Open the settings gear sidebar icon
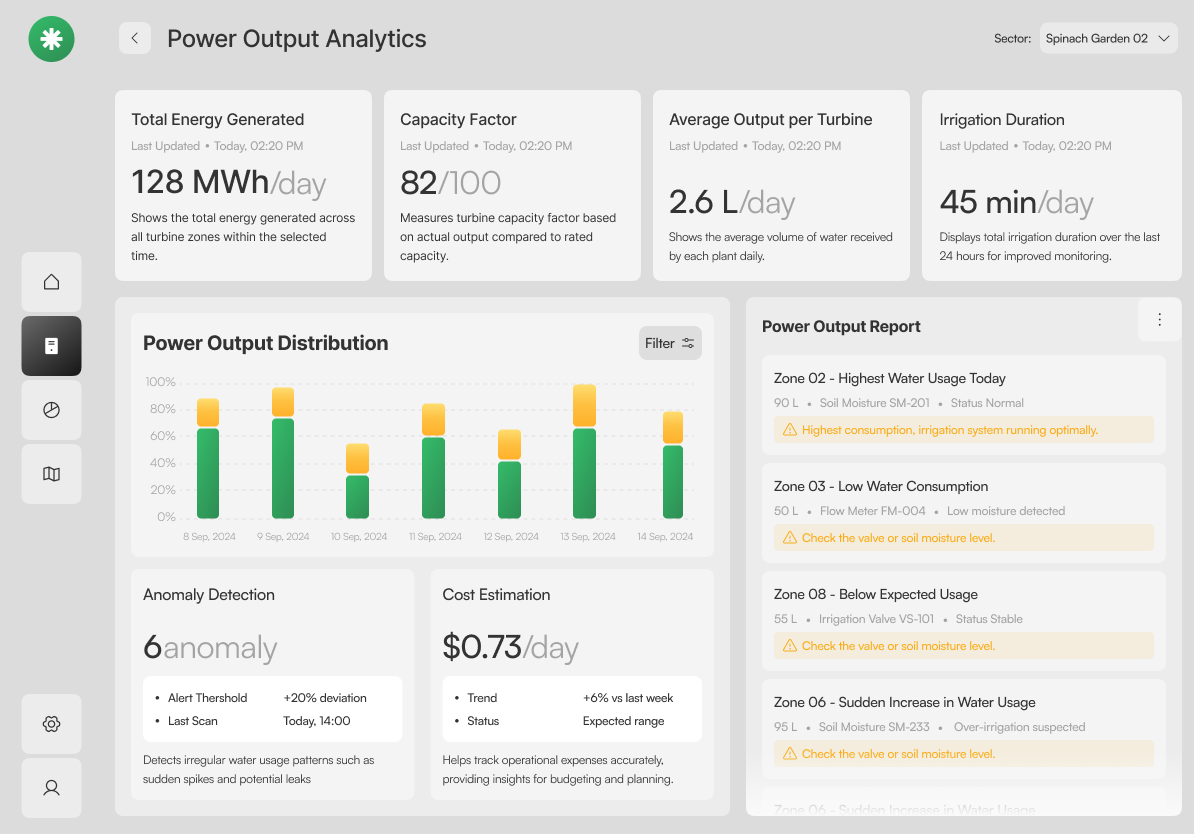The width and height of the screenshot is (1194, 834). [x=51, y=724]
